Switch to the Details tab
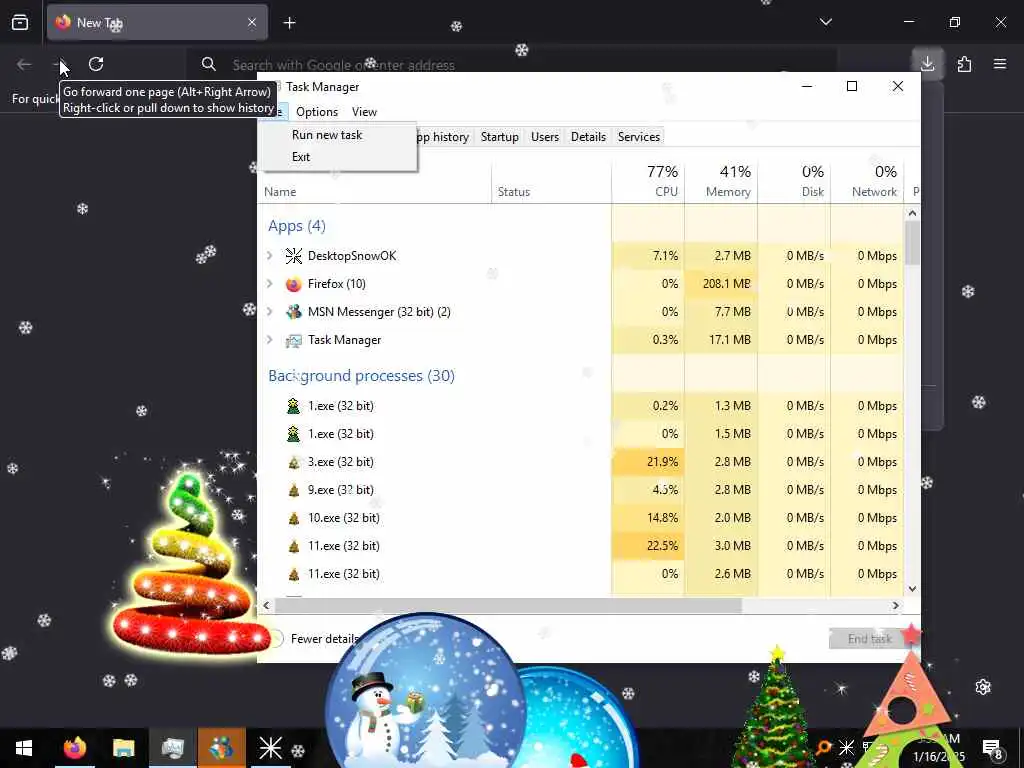Viewport: 1024px width, 768px height. coord(588,137)
